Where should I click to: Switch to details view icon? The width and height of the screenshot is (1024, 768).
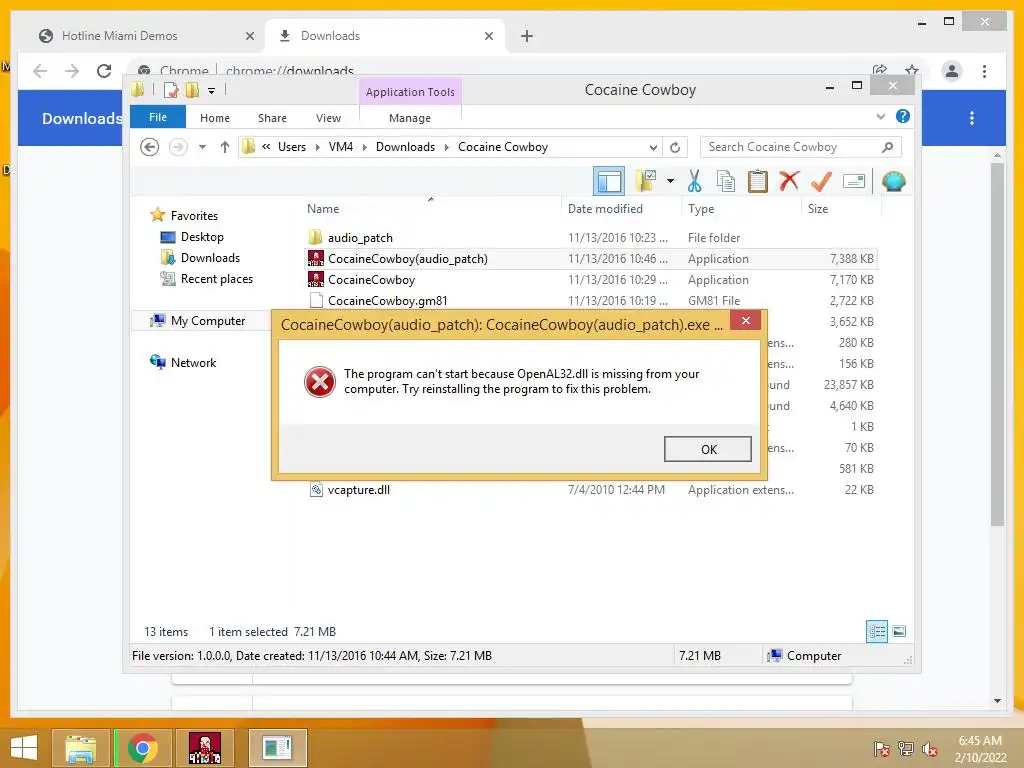tap(876, 631)
